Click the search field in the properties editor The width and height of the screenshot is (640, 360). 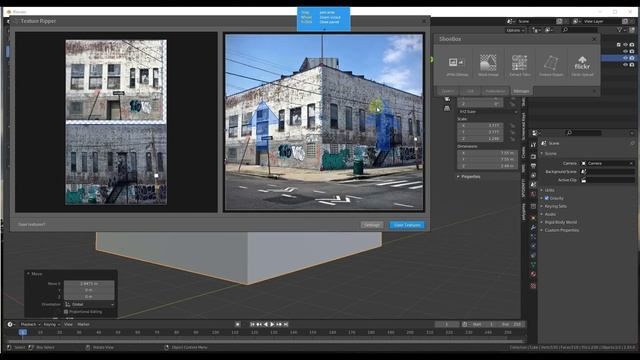pyautogui.click(x=584, y=133)
